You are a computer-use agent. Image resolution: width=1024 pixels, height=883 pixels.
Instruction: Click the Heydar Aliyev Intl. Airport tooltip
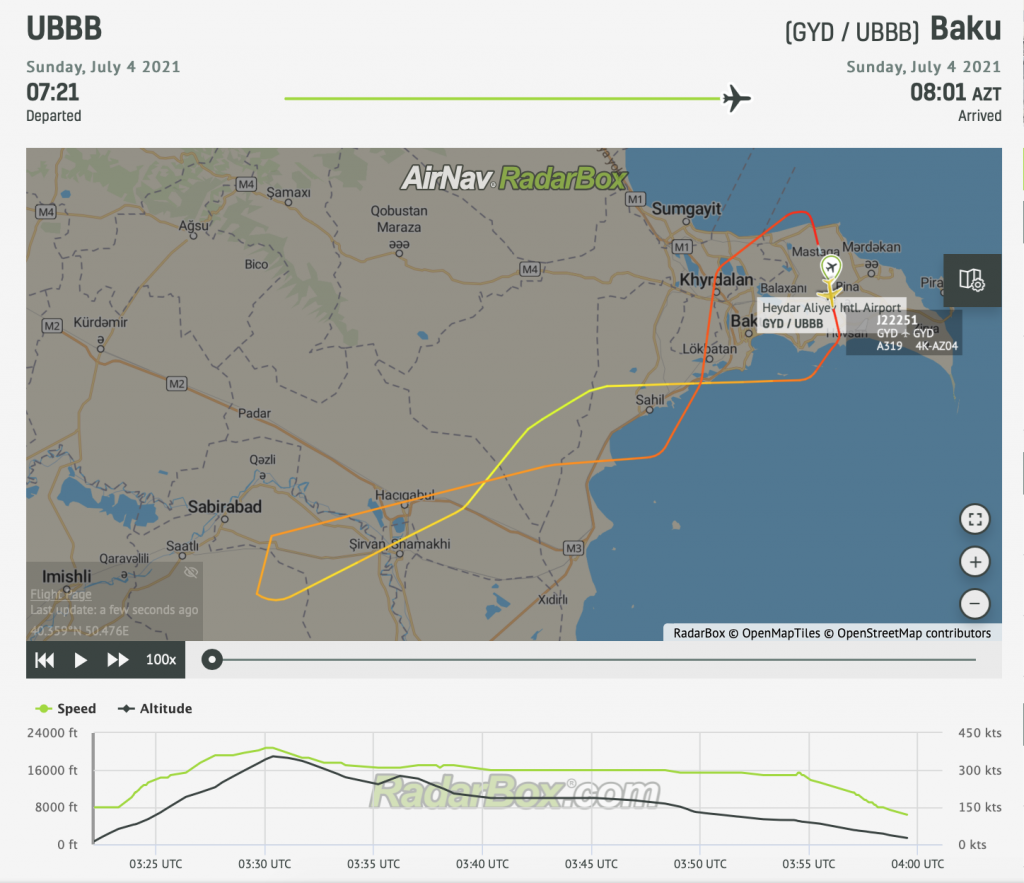[x=832, y=308]
